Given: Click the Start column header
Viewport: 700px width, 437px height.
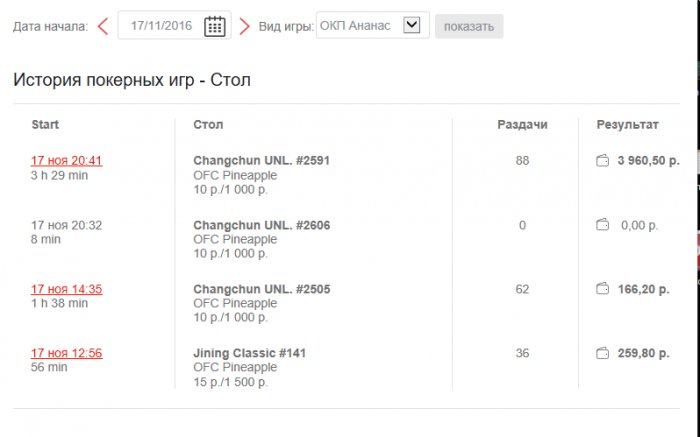Looking at the screenshot, I should 45,125.
